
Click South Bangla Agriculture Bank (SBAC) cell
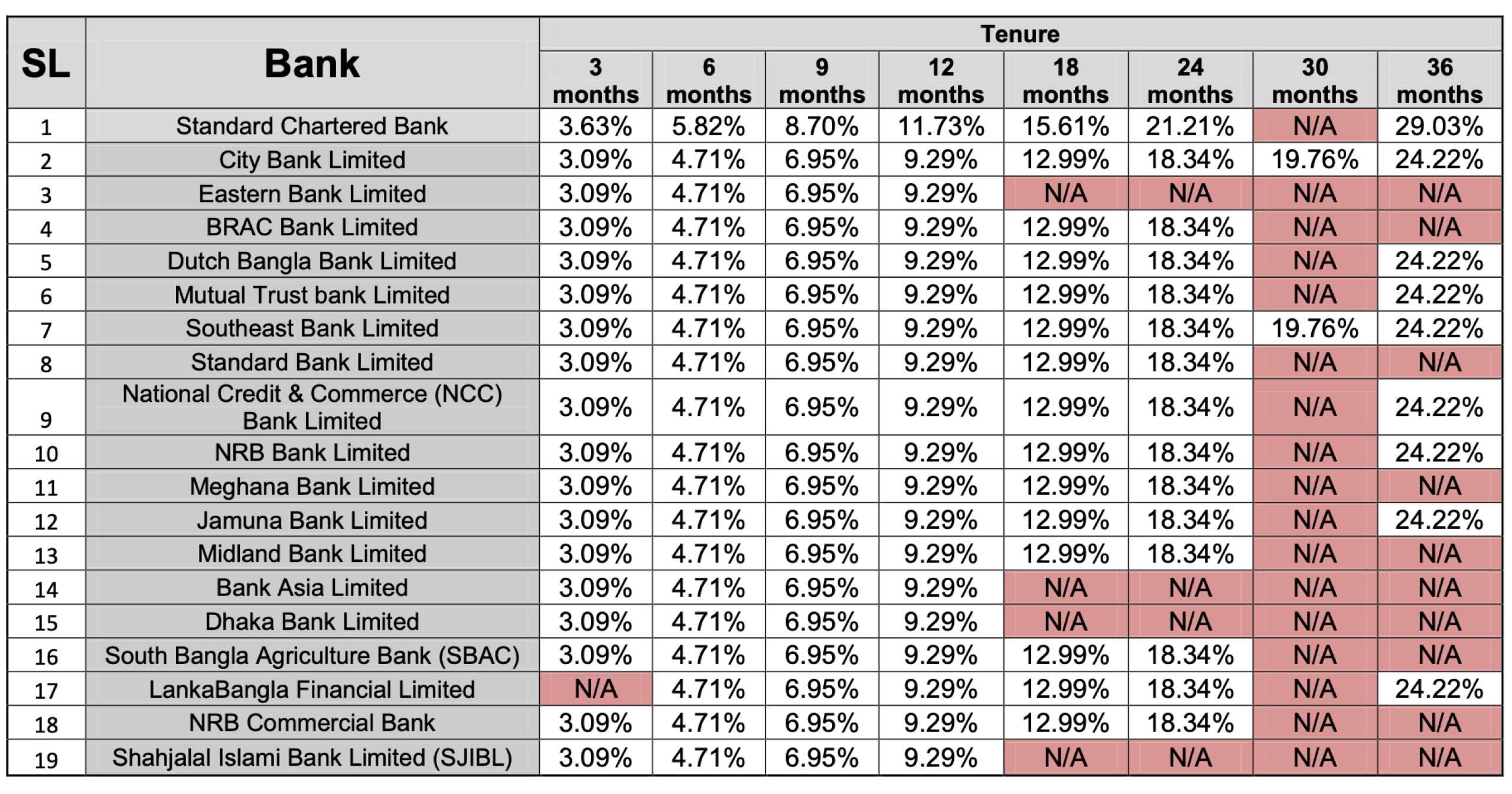click(312, 655)
